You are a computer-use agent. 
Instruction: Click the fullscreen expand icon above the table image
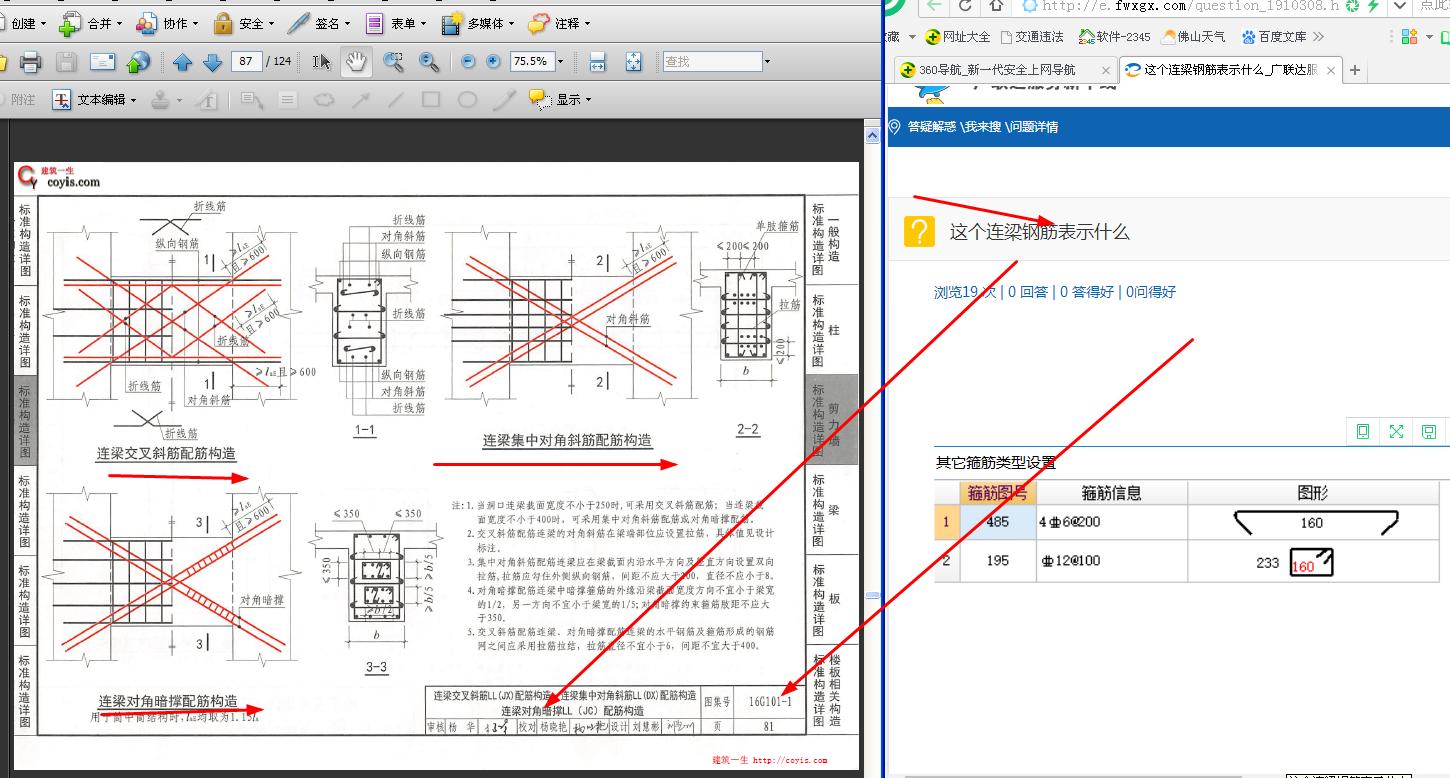pos(1396,431)
